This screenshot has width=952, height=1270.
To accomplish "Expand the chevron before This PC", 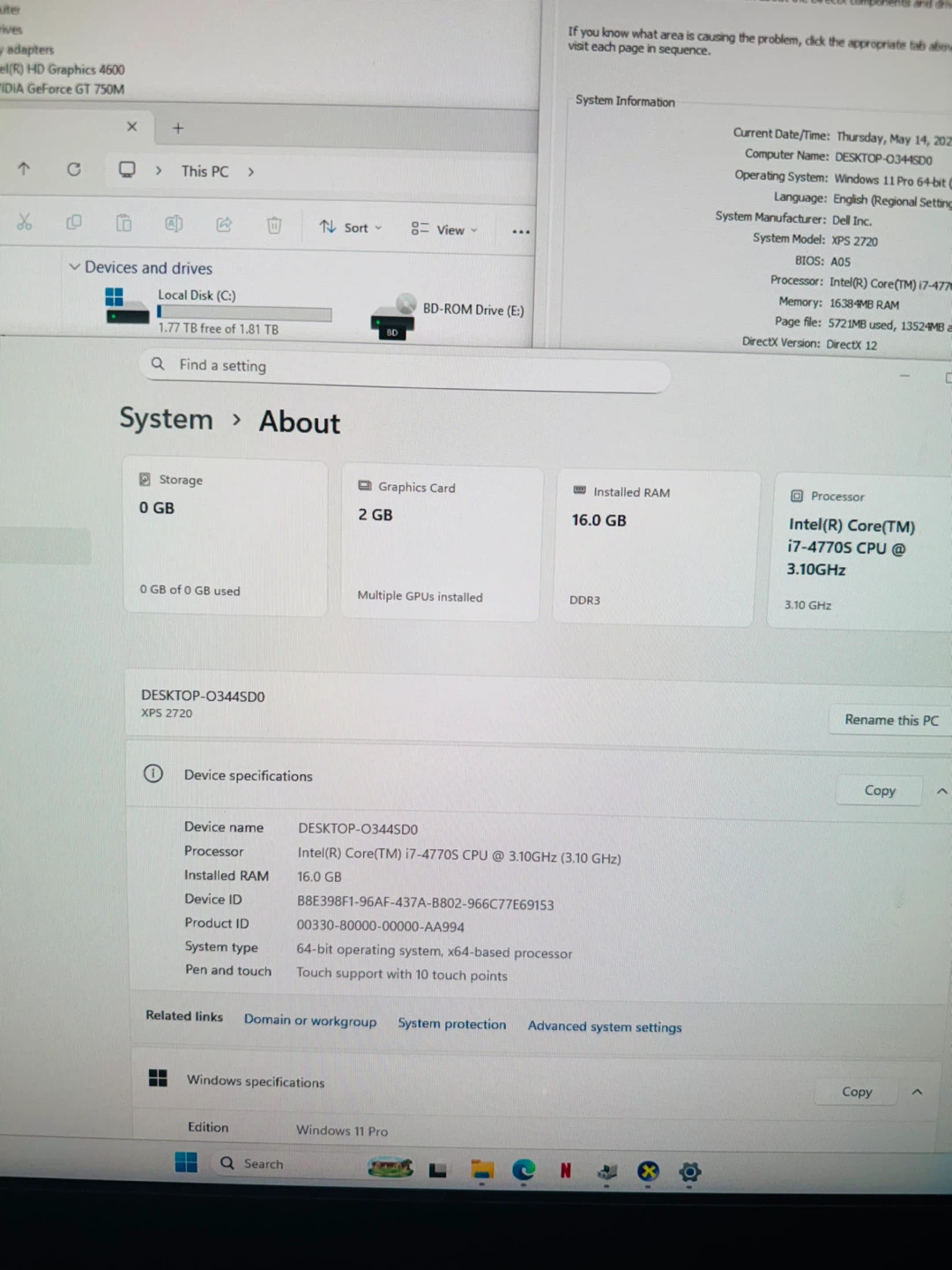I will pyautogui.click(x=159, y=170).
